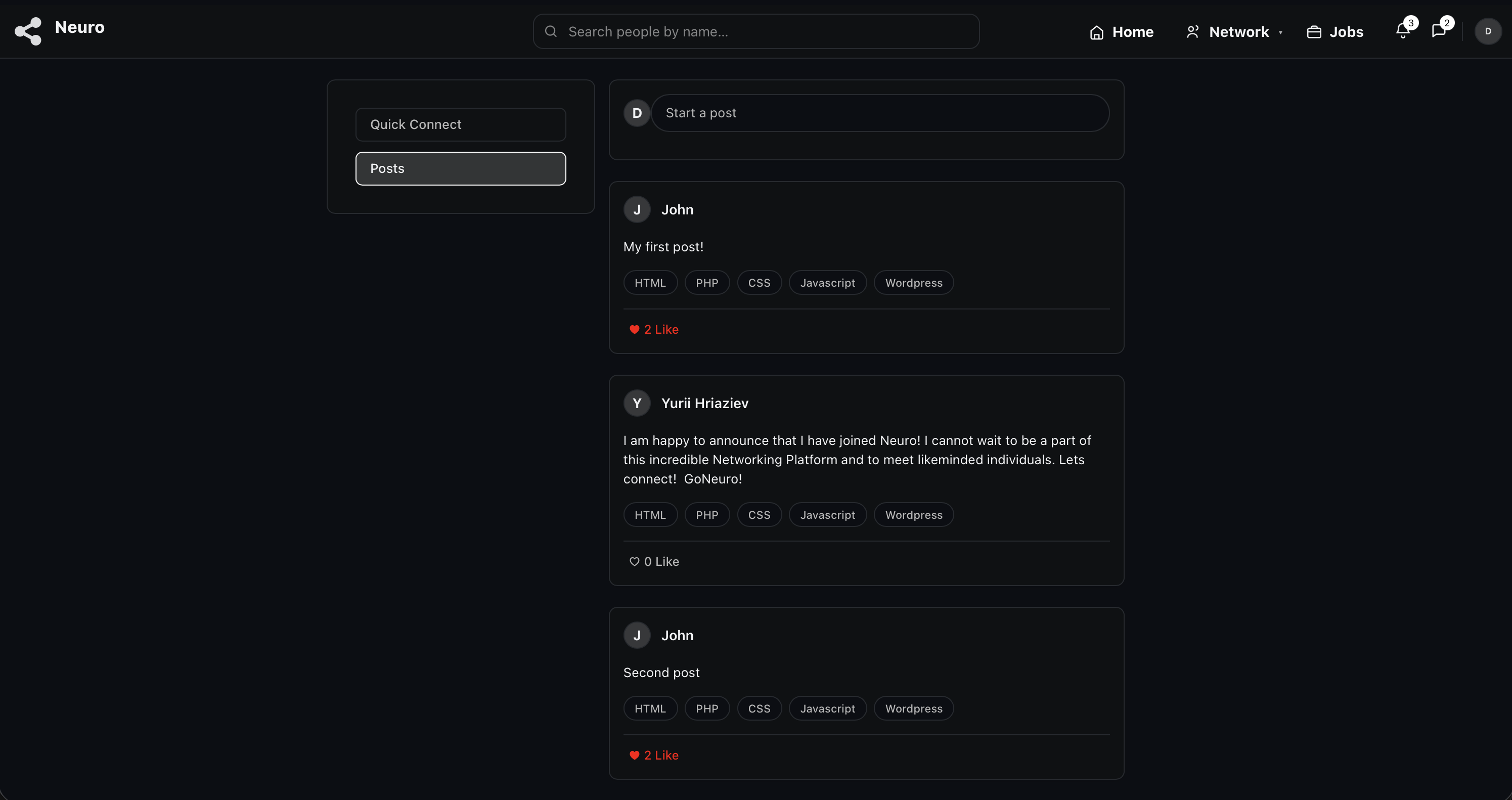Click the Neuro share logo icon

pyautogui.click(x=28, y=31)
